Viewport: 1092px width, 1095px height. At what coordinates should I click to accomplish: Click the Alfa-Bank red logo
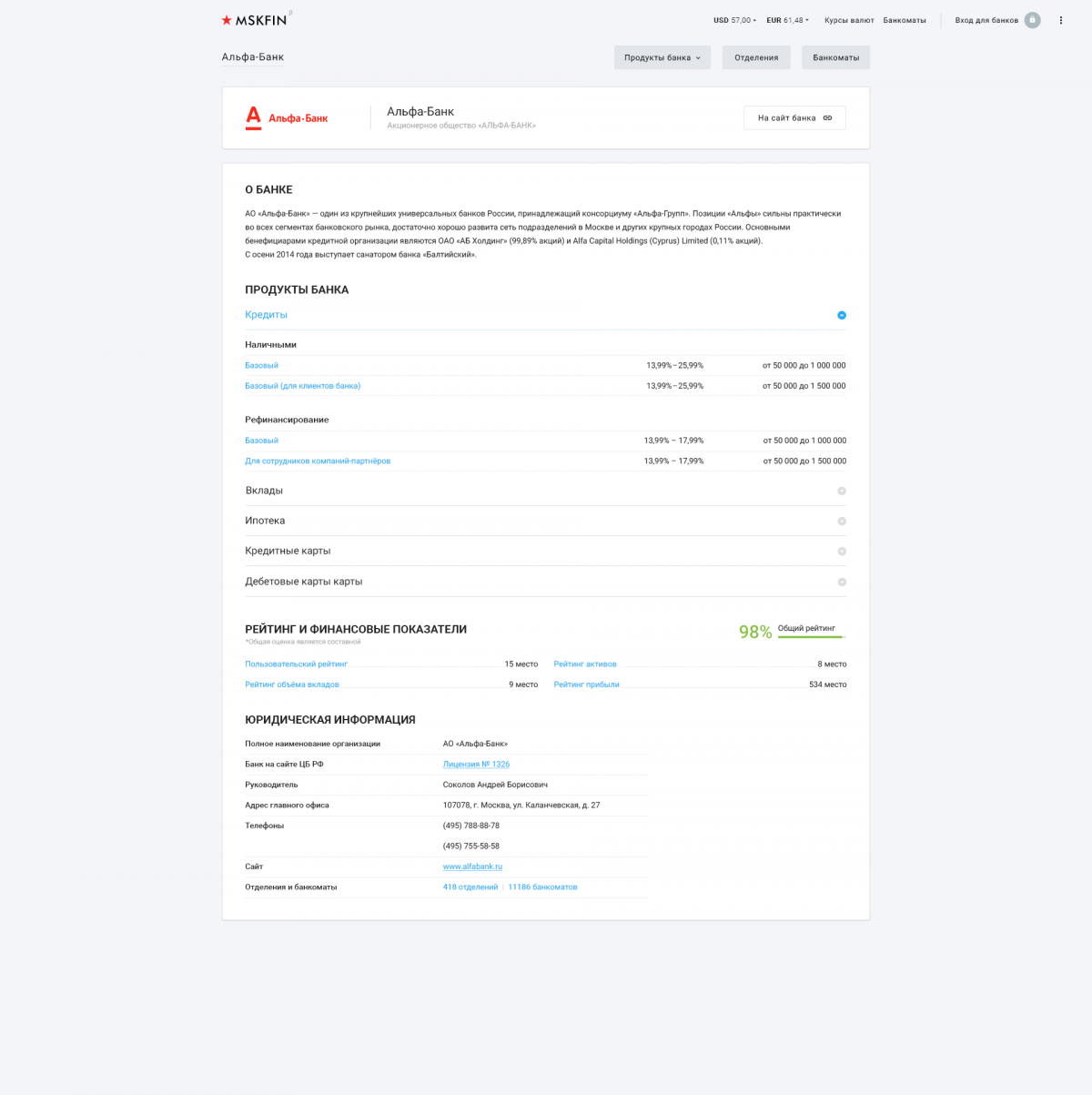click(287, 118)
